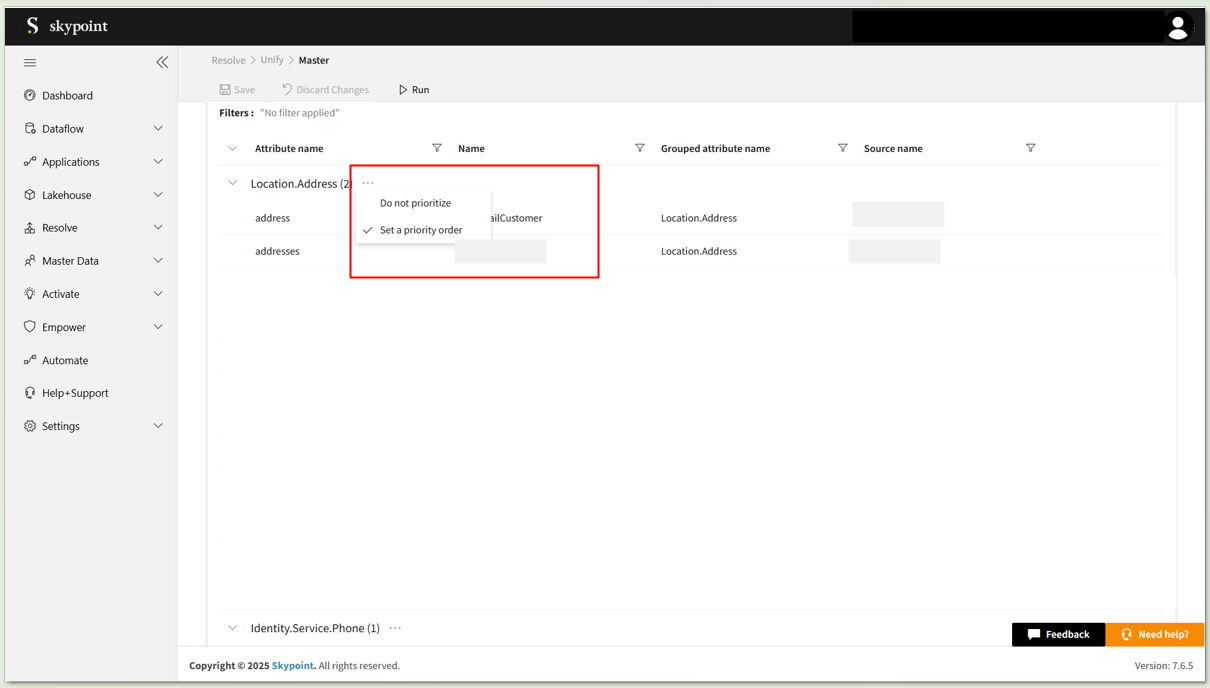Select Set a priority order option
Screen dimensions: 1210x688
(421, 230)
